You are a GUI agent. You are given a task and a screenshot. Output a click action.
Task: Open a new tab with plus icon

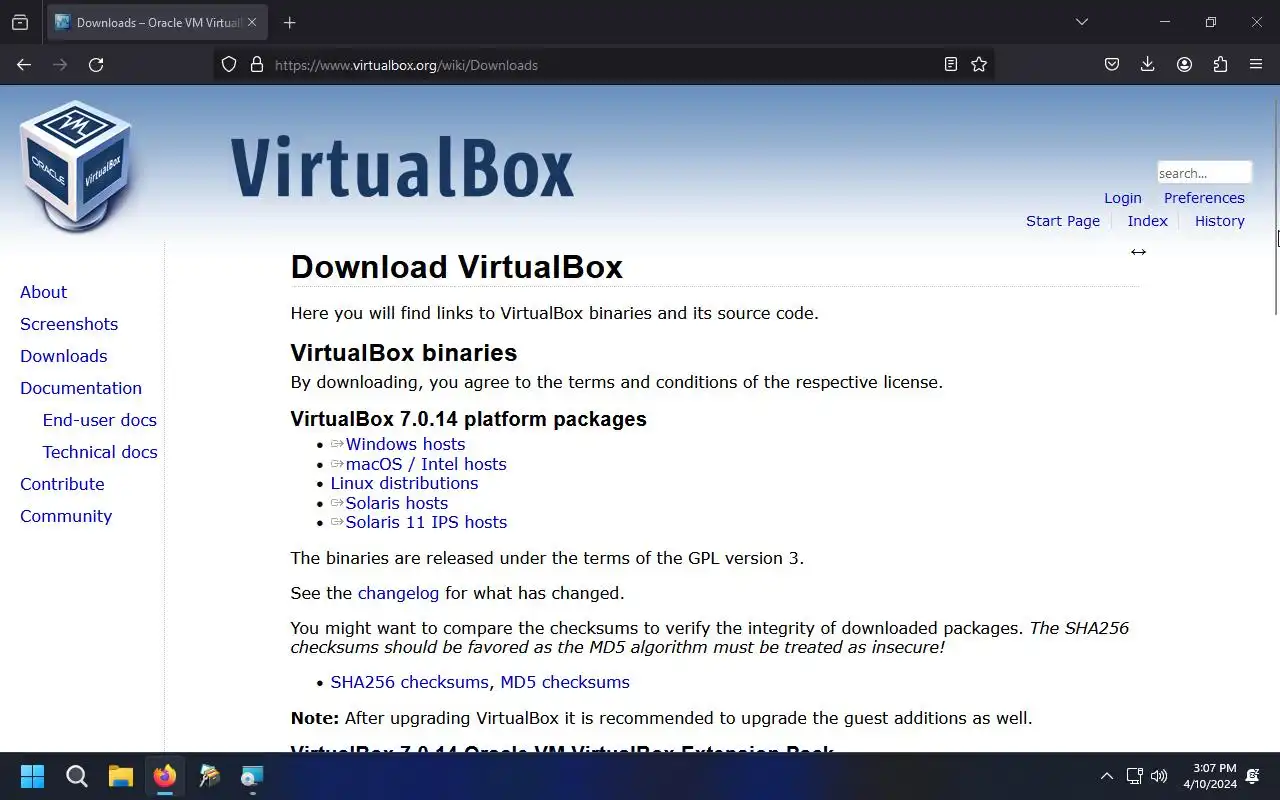pyautogui.click(x=289, y=22)
